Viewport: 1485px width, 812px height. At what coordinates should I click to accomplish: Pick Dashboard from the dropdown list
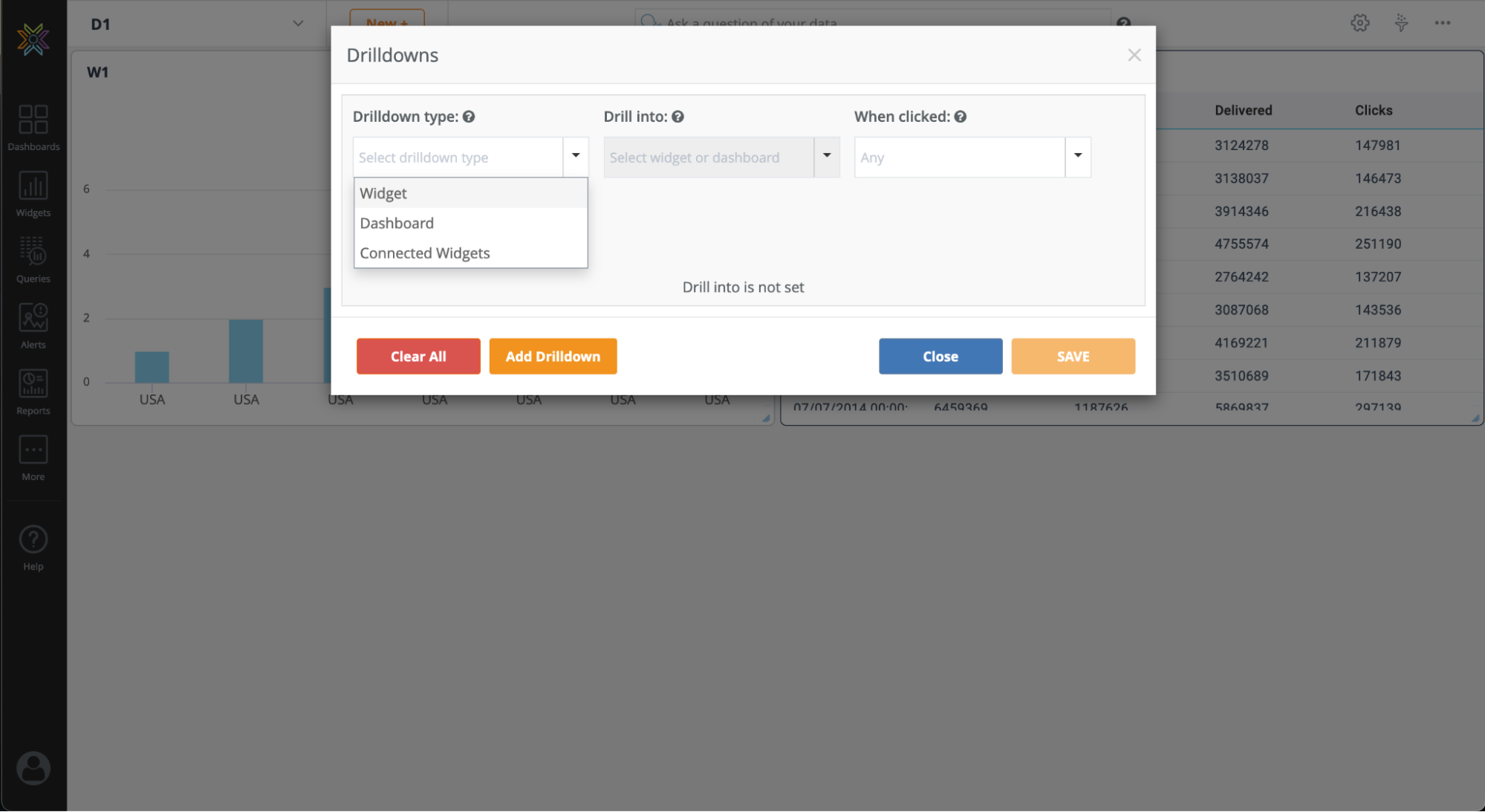(x=397, y=223)
